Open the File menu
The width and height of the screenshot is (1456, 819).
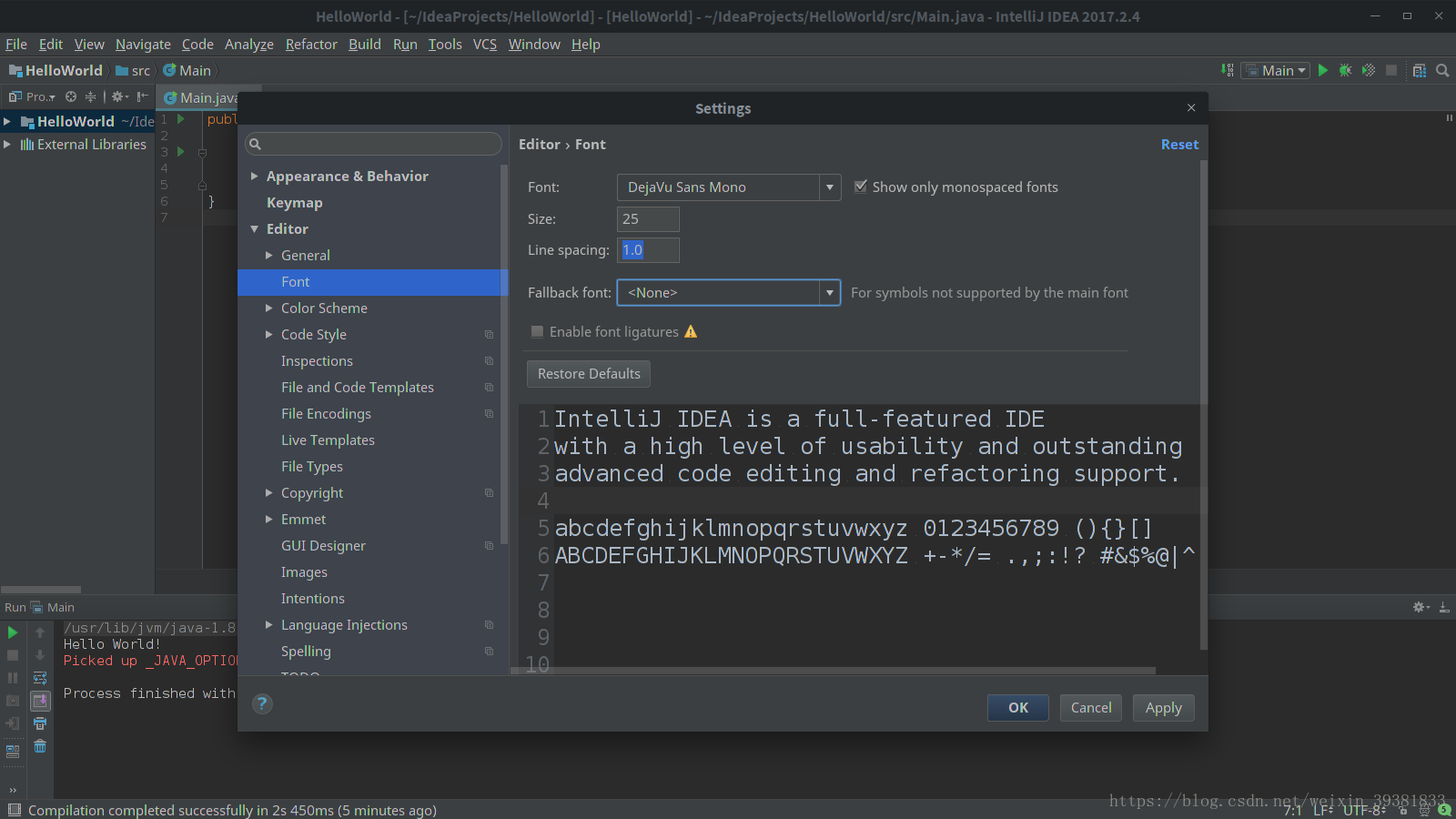click(16, 44)
